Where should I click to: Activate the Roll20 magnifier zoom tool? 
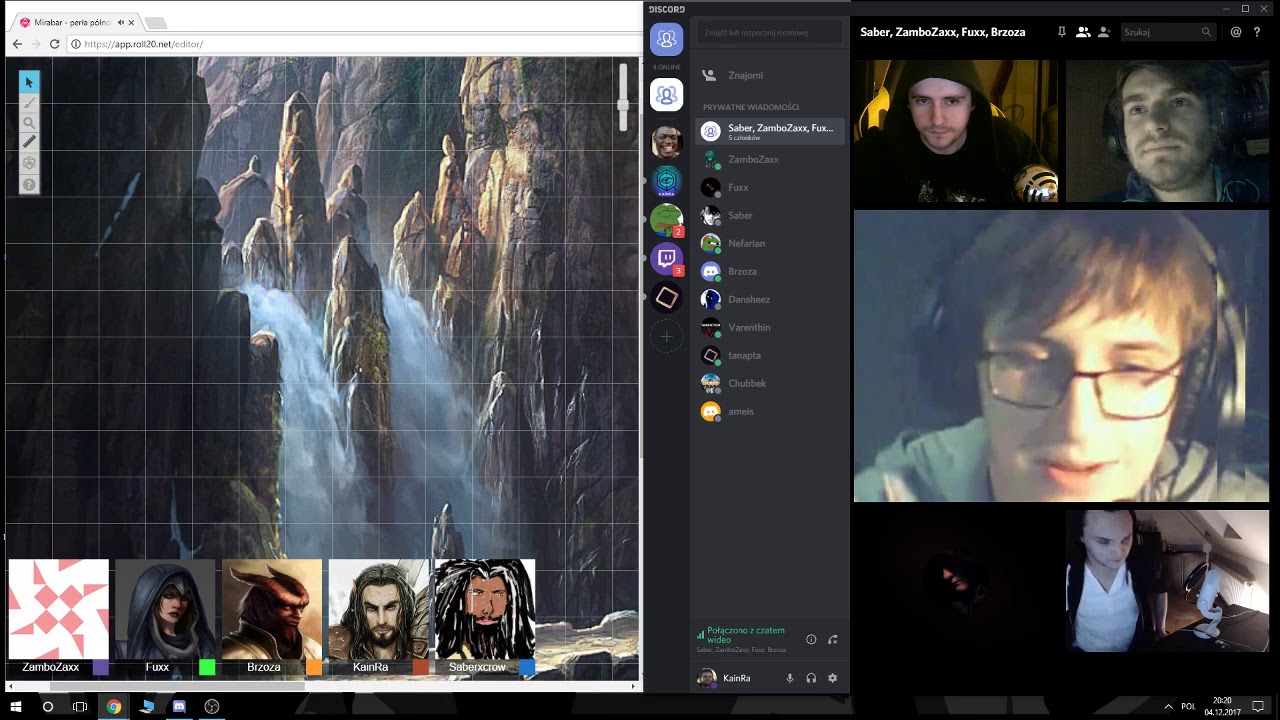(x=29, y=123)
